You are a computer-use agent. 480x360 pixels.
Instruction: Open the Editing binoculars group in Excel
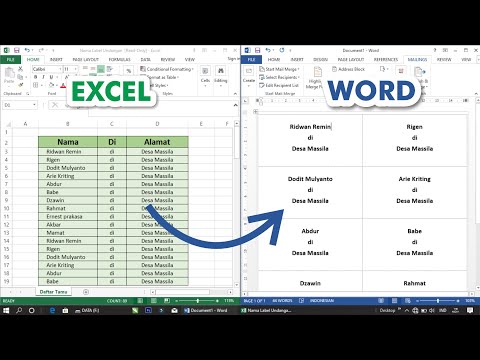pyautogui.click(x=220, y=76)
